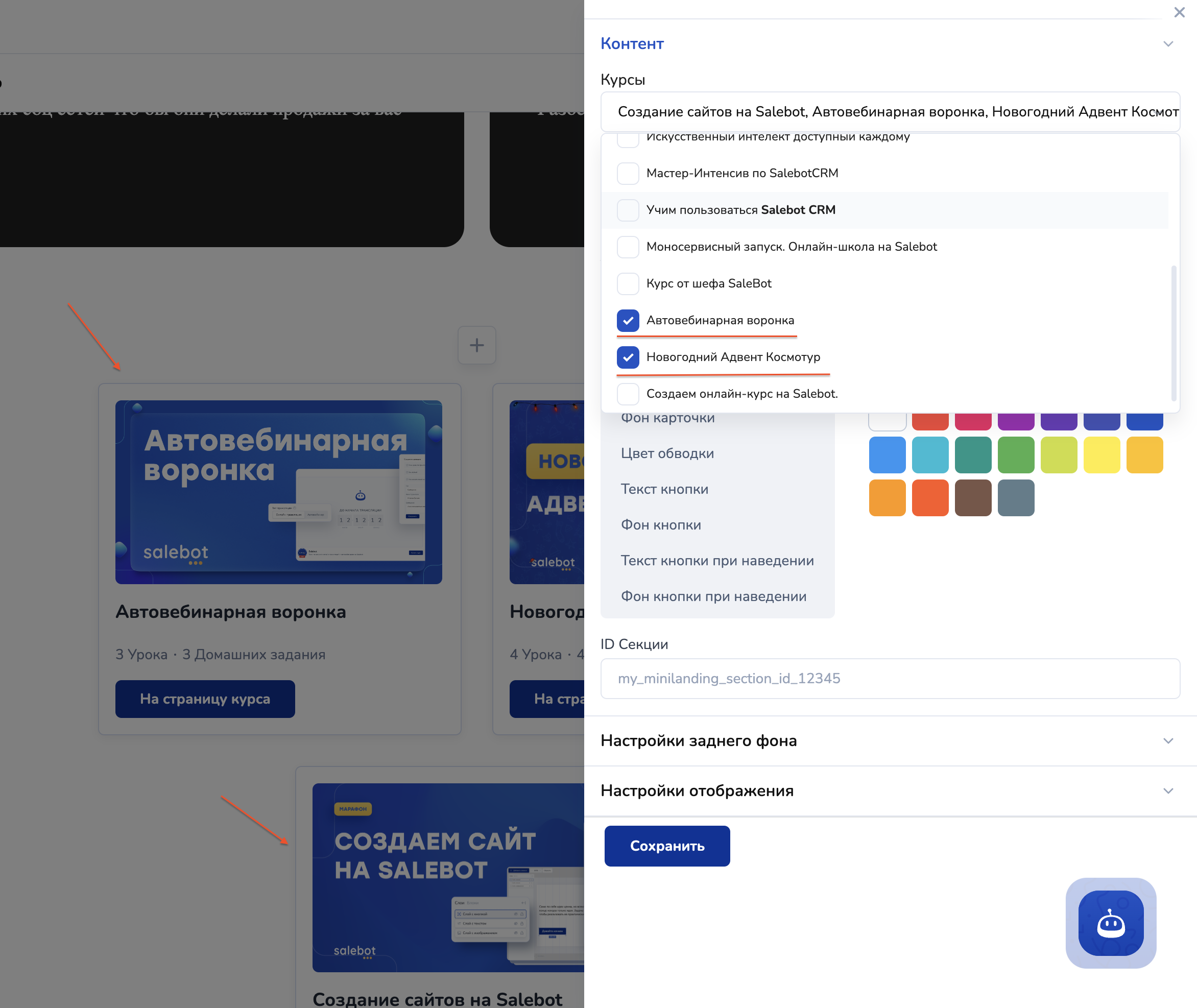Select Фон кнопки color option
1197x1008 pixels.
[660, 525]
